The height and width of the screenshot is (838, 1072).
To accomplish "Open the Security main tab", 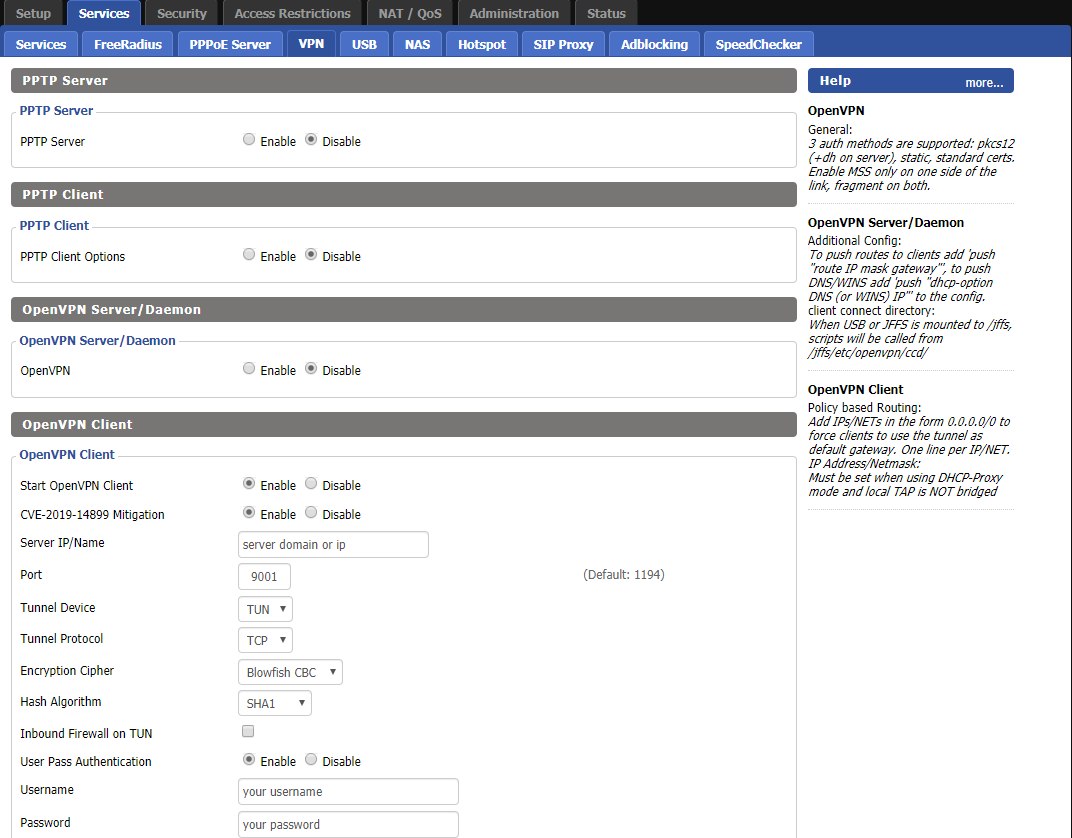I will (182, 13).
